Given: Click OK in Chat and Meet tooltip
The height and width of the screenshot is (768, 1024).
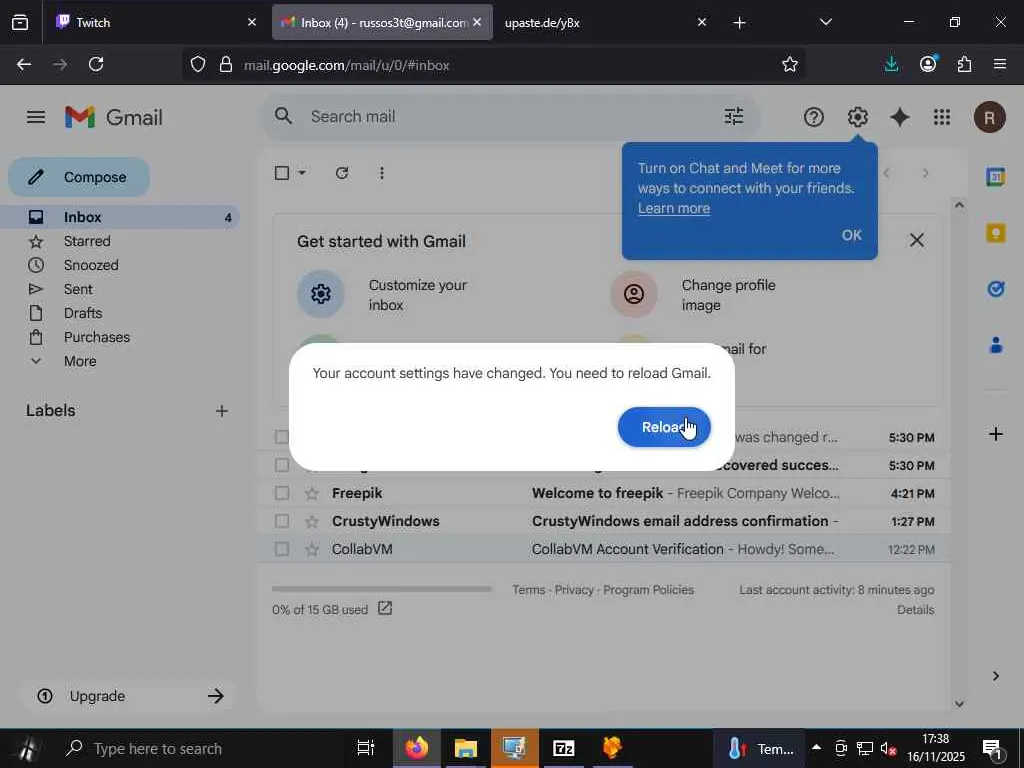Looking at the screenshot, I should tap(852, 235).
